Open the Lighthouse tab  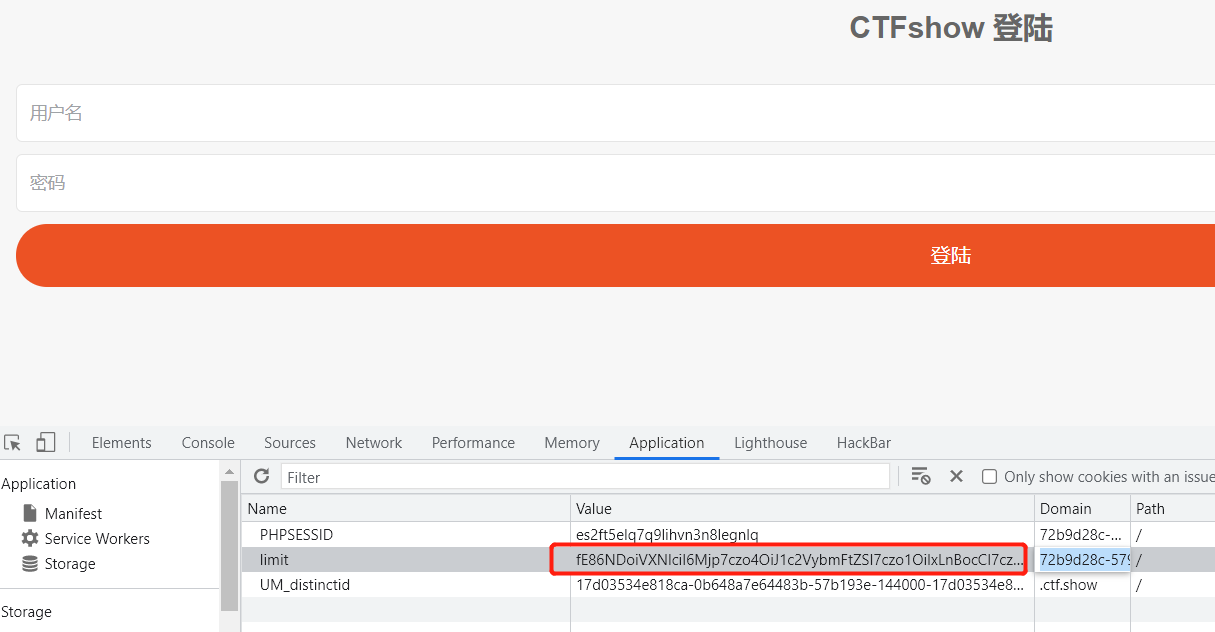pyautogui.click(x=770, y=442)
